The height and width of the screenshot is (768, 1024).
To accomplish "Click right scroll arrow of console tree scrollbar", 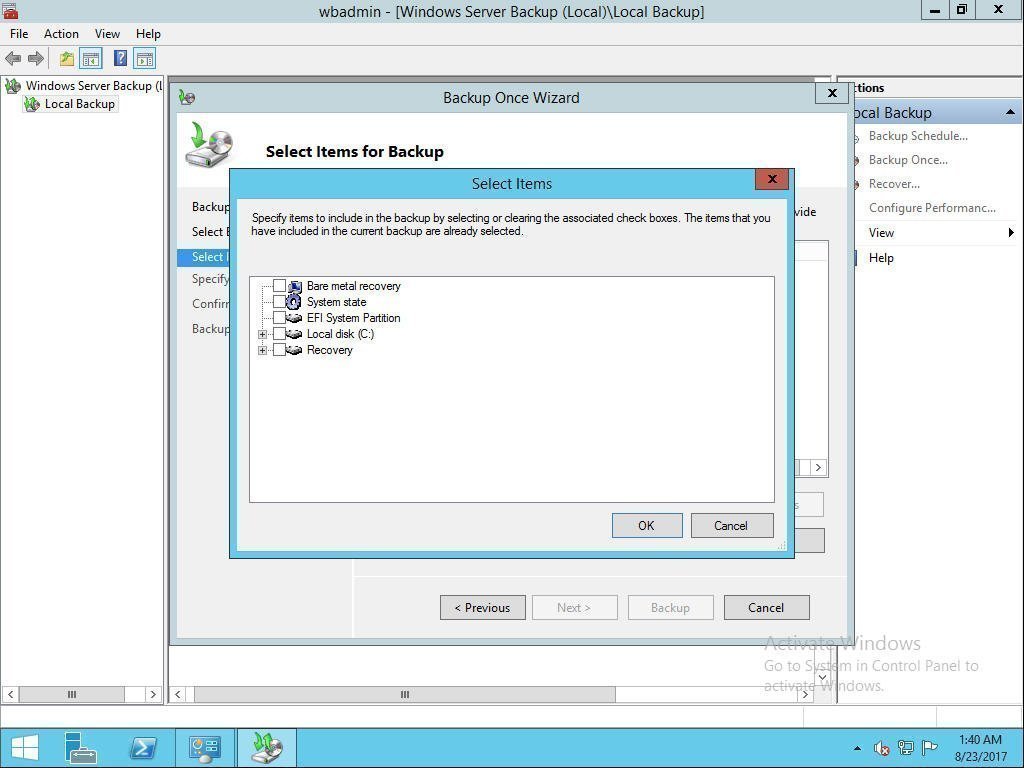I will point(153,694).
